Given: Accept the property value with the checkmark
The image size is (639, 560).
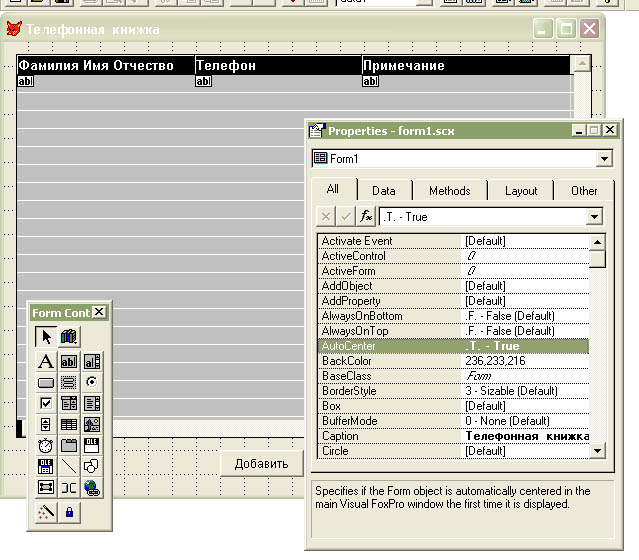Looking at the screenshot, I should (x=346, y=216).
